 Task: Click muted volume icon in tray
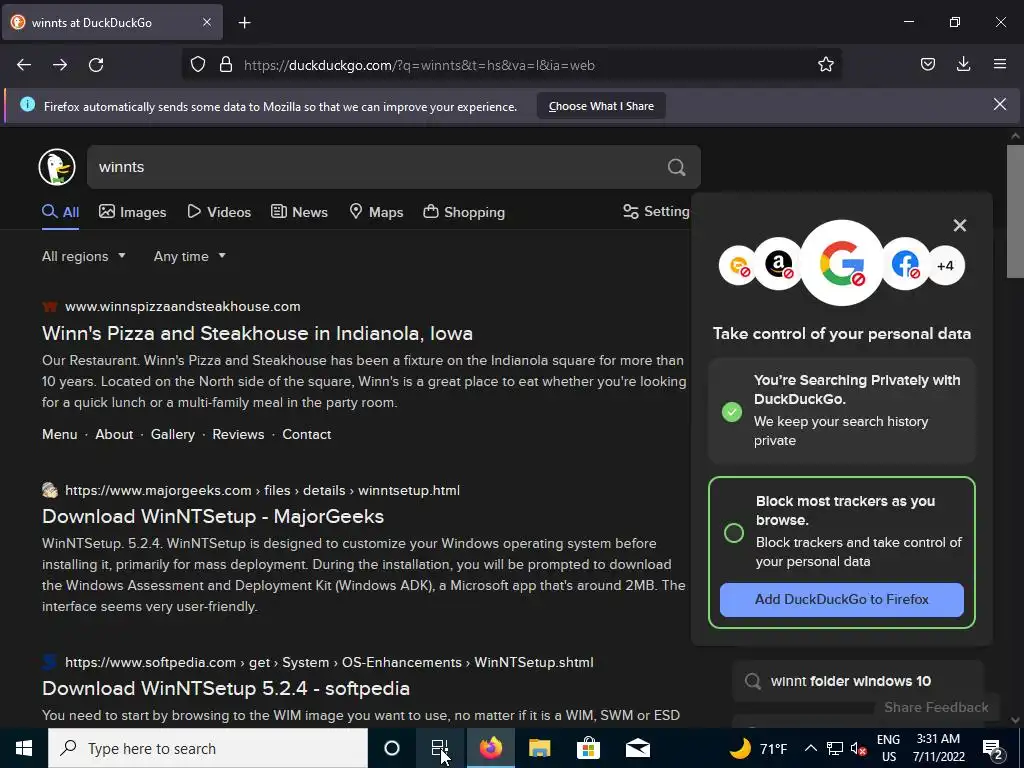[x=858, y=748]
